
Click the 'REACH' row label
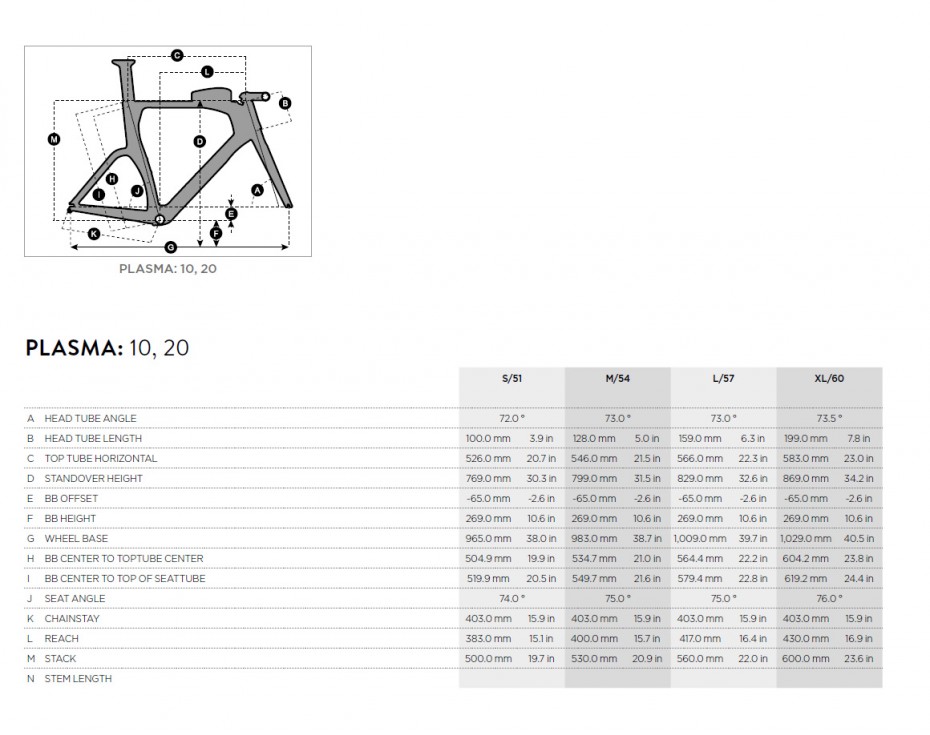[62, 639]
